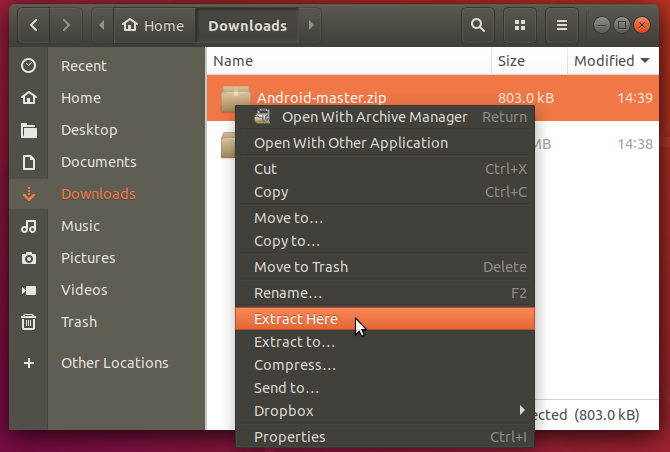Click the Pictures camera icon in sidebar

(29, 258)
